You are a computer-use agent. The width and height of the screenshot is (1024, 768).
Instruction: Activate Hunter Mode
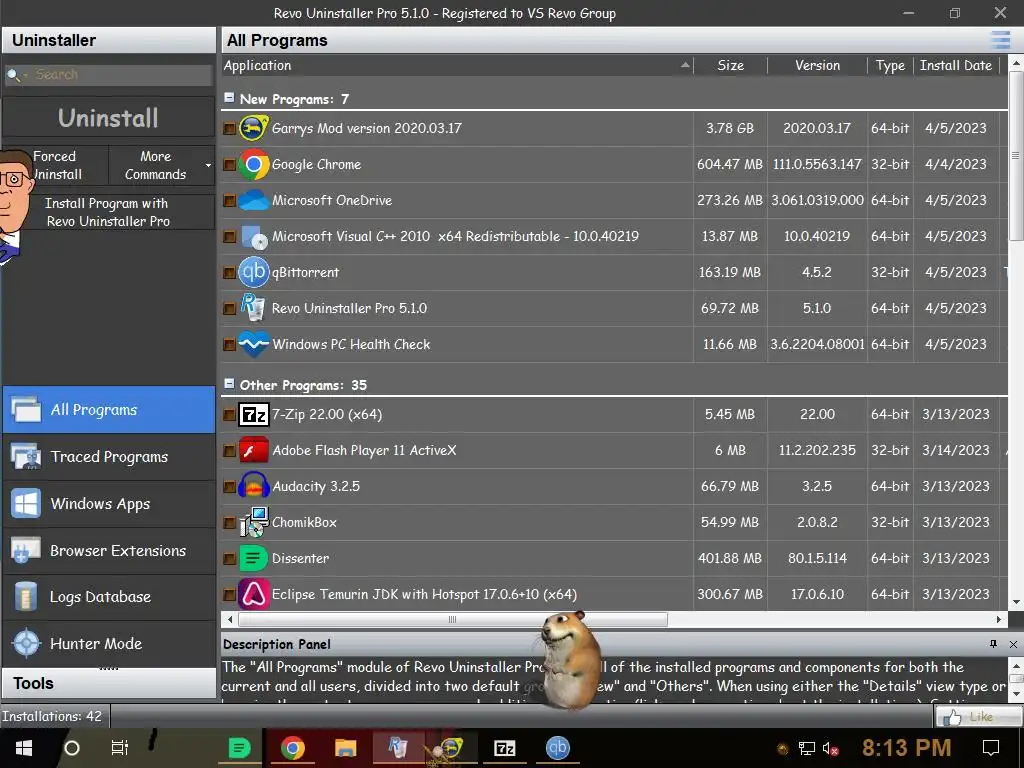109,643
